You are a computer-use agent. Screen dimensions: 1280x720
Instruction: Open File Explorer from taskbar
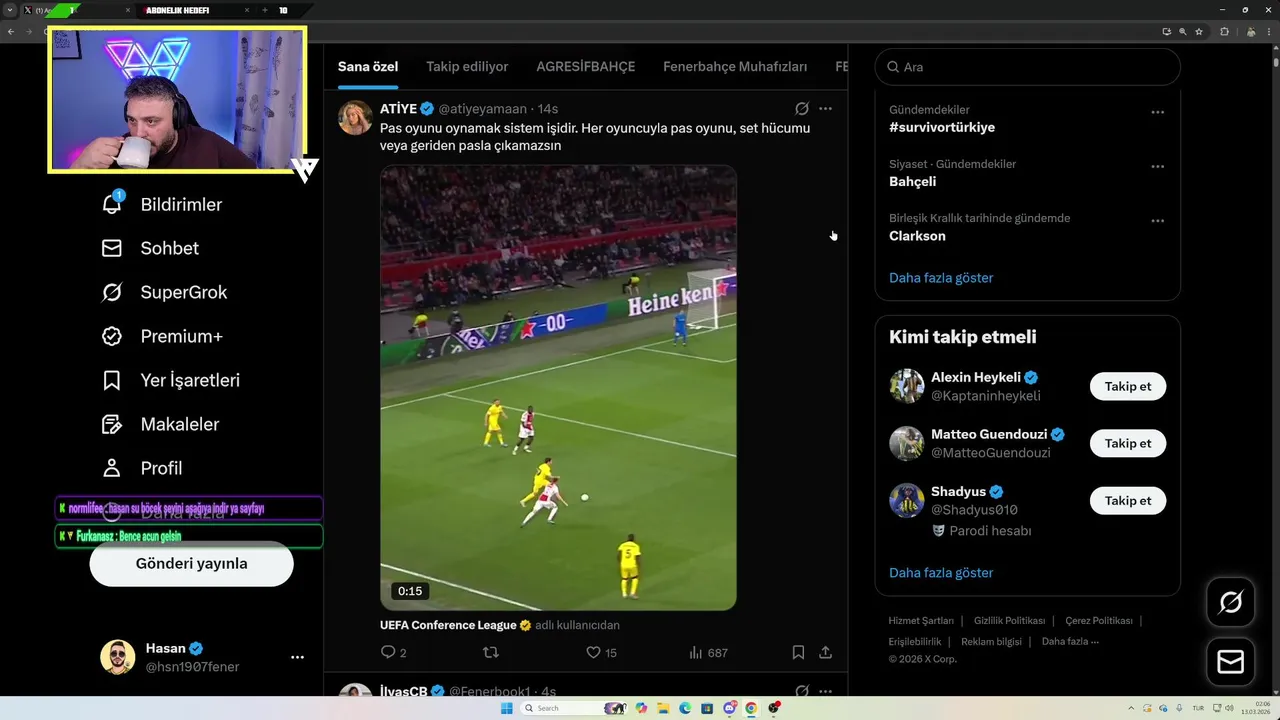[x=664, y=708]
